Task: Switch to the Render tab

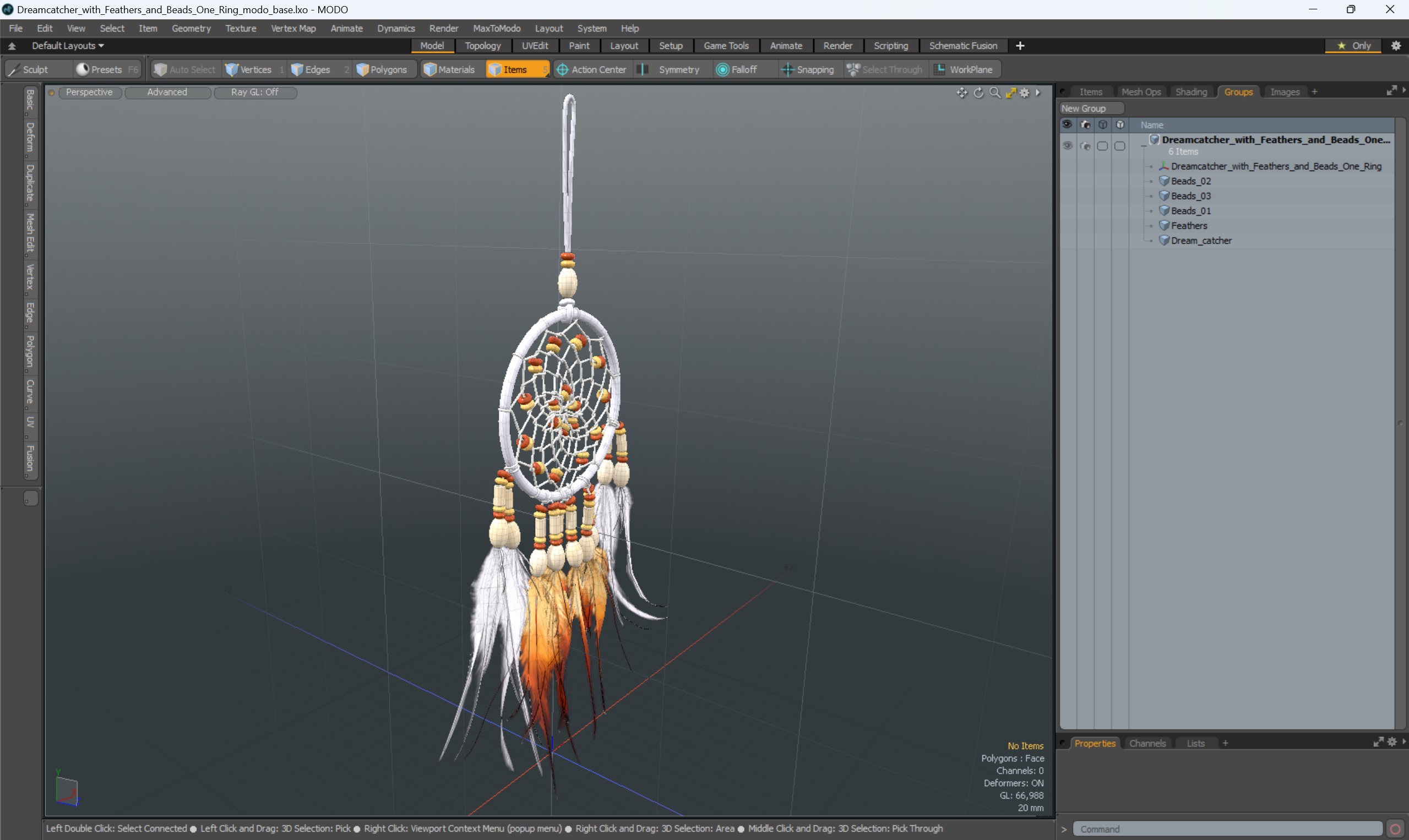Action: 838,45
